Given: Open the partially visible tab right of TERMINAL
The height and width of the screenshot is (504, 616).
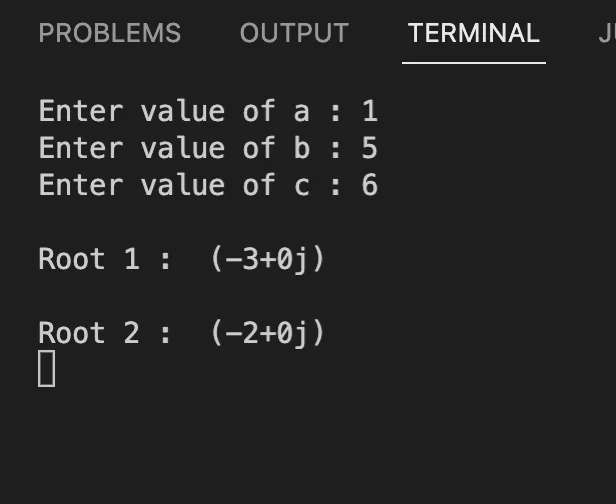Looking at the screenshot, I should [x=606, y=33].
